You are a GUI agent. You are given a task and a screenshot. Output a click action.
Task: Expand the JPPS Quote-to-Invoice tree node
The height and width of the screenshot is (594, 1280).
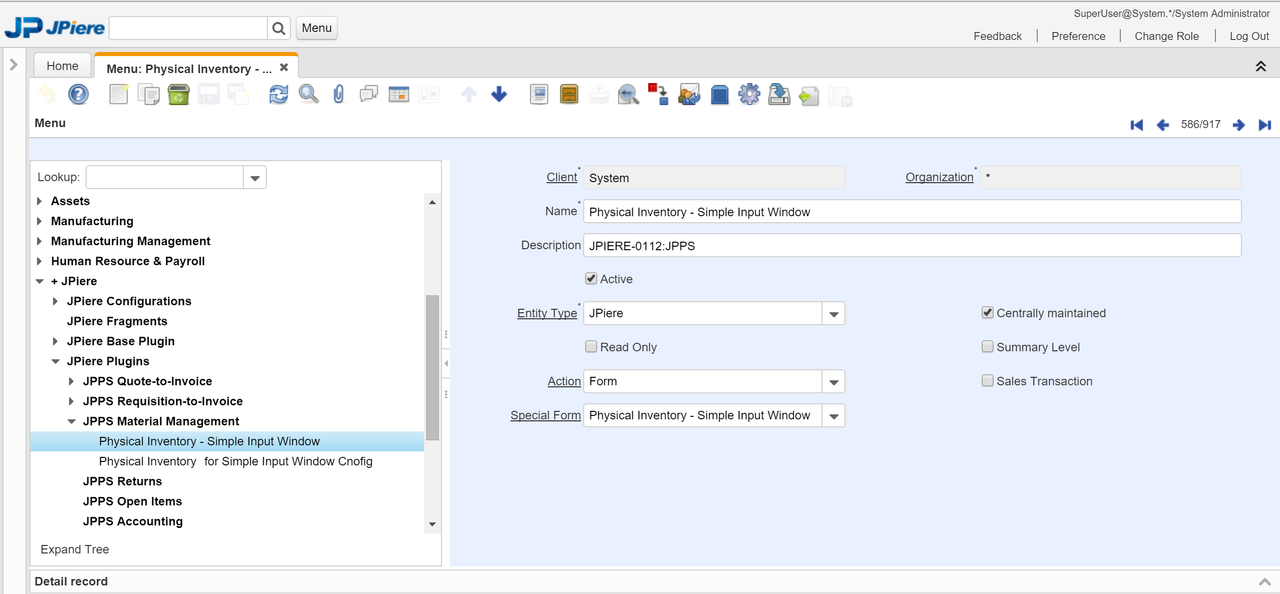[72, 381]
